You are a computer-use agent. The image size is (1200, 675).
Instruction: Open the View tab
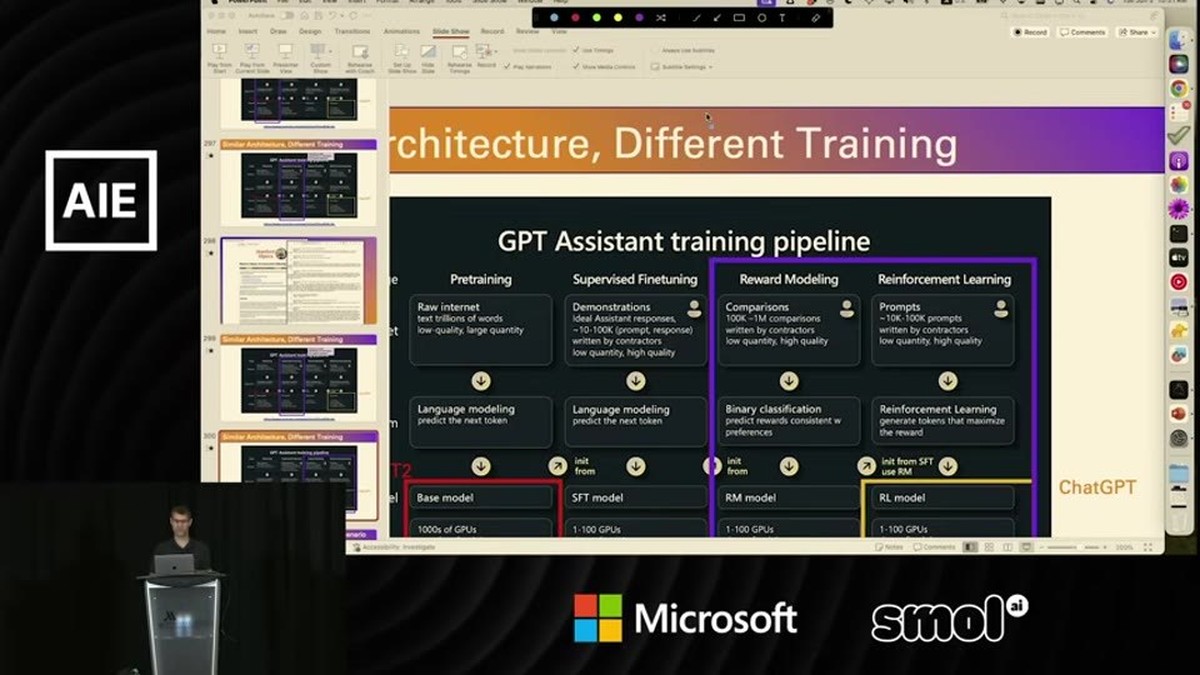click(x=559, y=31)
